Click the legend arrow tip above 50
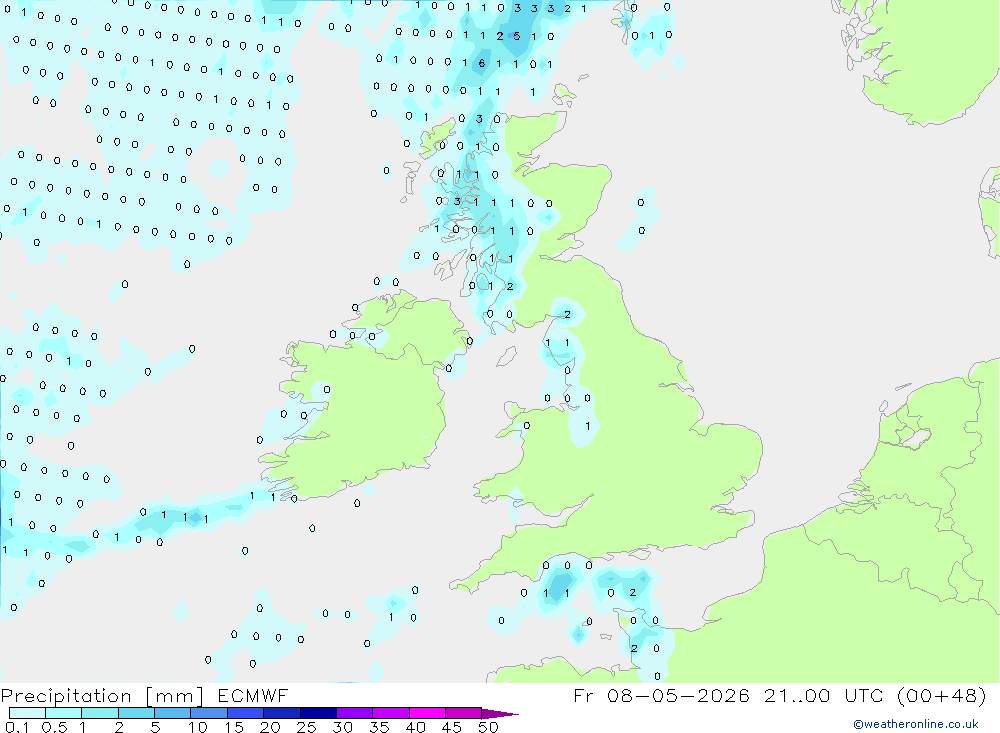The height and width of the screenshot is (733, 1000). 500,714
